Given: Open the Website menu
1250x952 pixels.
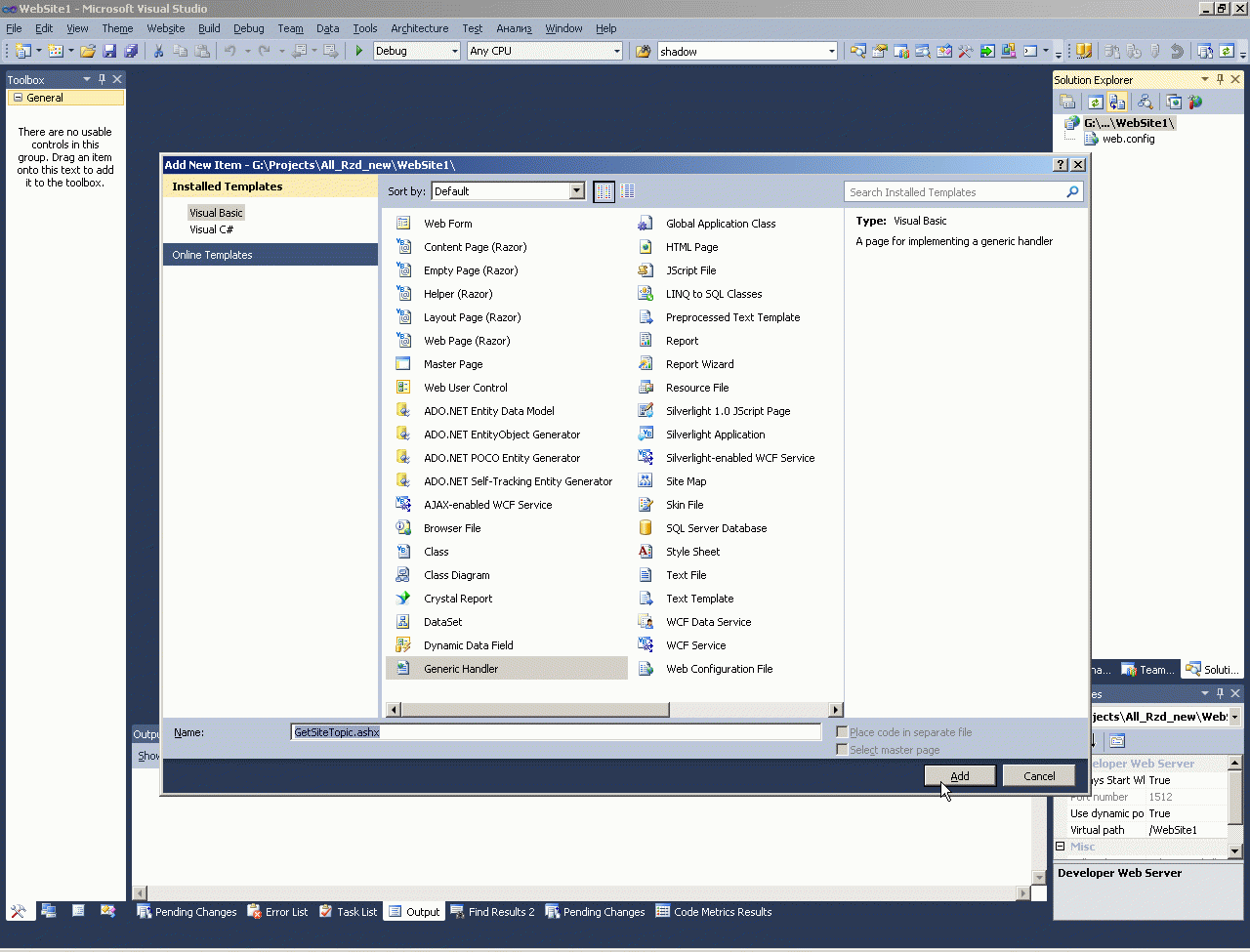Looking at the screenshot, I should point(166,28).
